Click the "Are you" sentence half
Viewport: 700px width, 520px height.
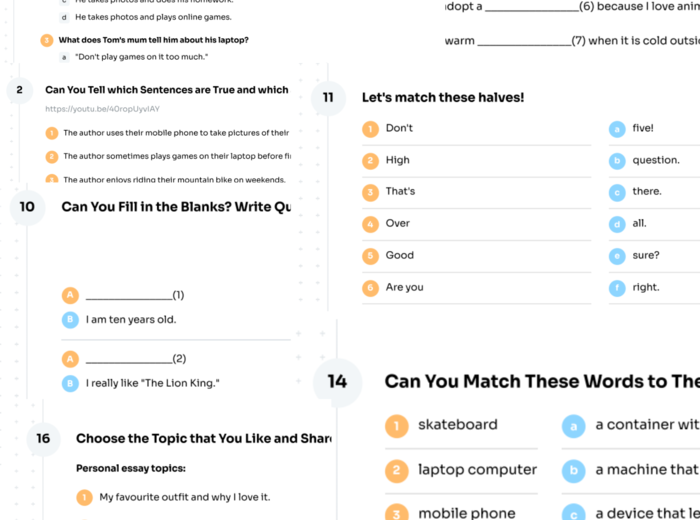(404, 288)
